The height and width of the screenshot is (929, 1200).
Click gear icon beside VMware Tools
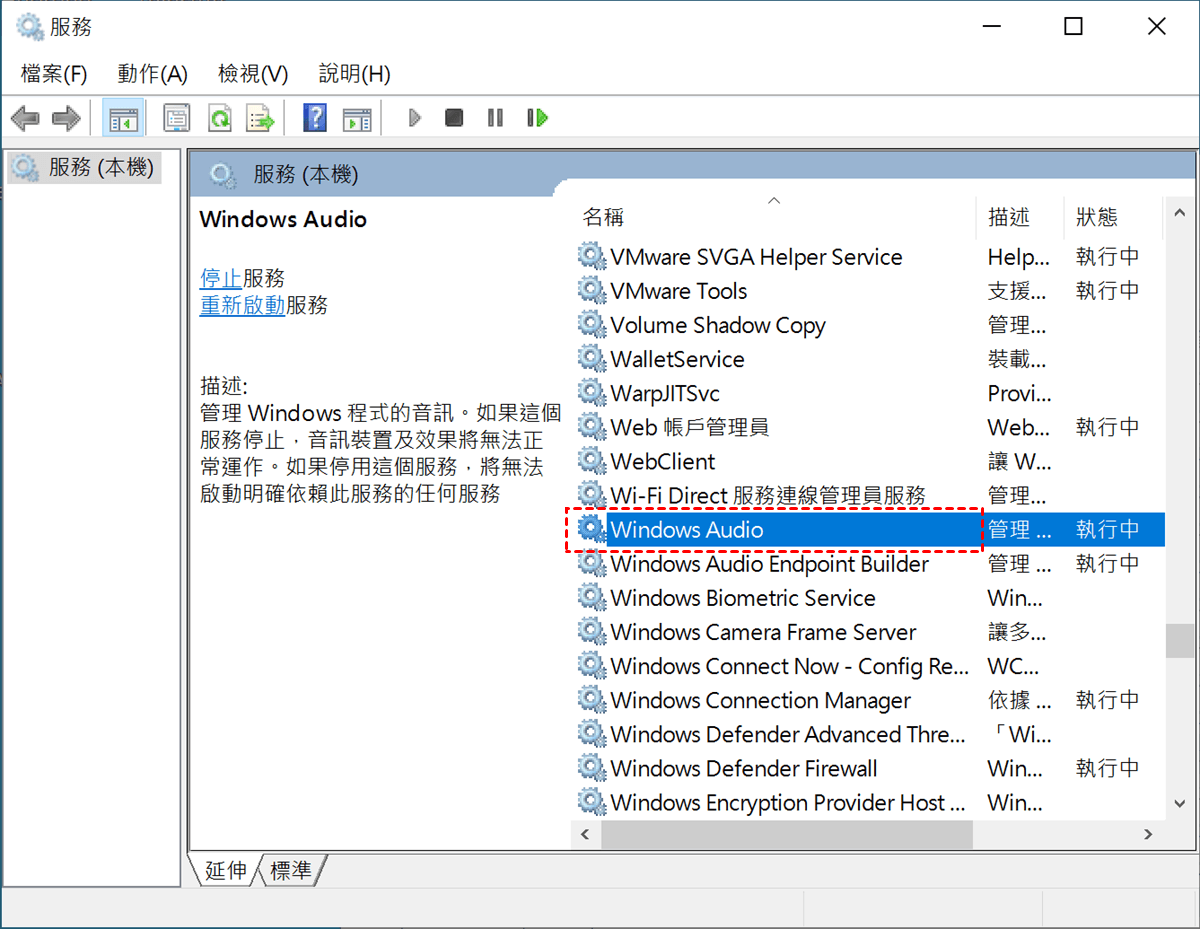point(592,291)
